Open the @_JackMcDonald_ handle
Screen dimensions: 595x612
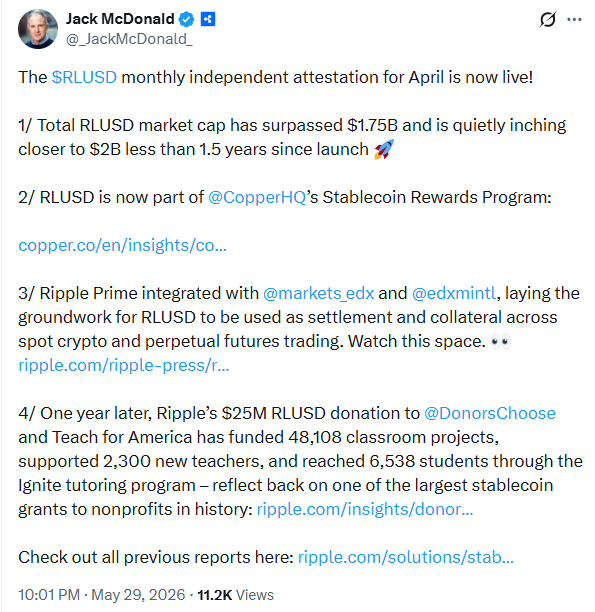tap(129, 39)
